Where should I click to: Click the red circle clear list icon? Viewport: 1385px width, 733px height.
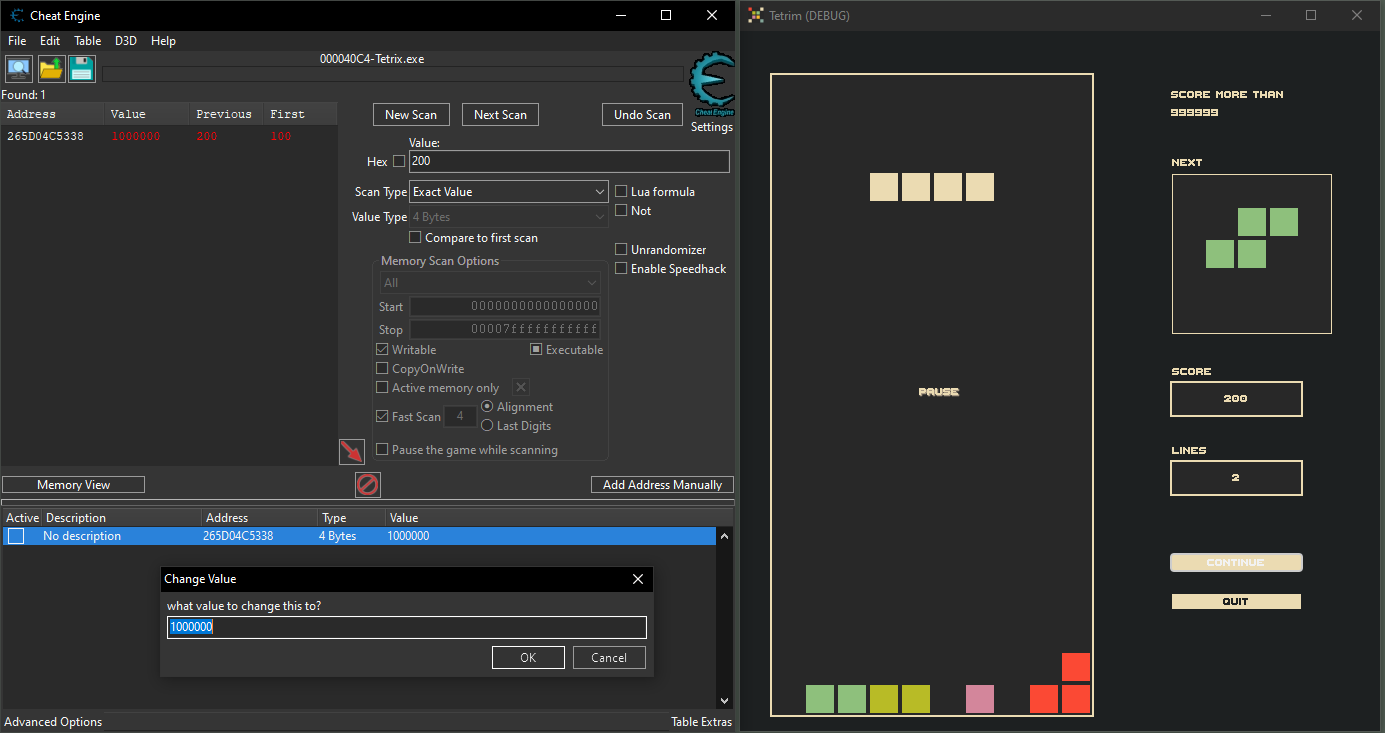click(x=368, y=485)
